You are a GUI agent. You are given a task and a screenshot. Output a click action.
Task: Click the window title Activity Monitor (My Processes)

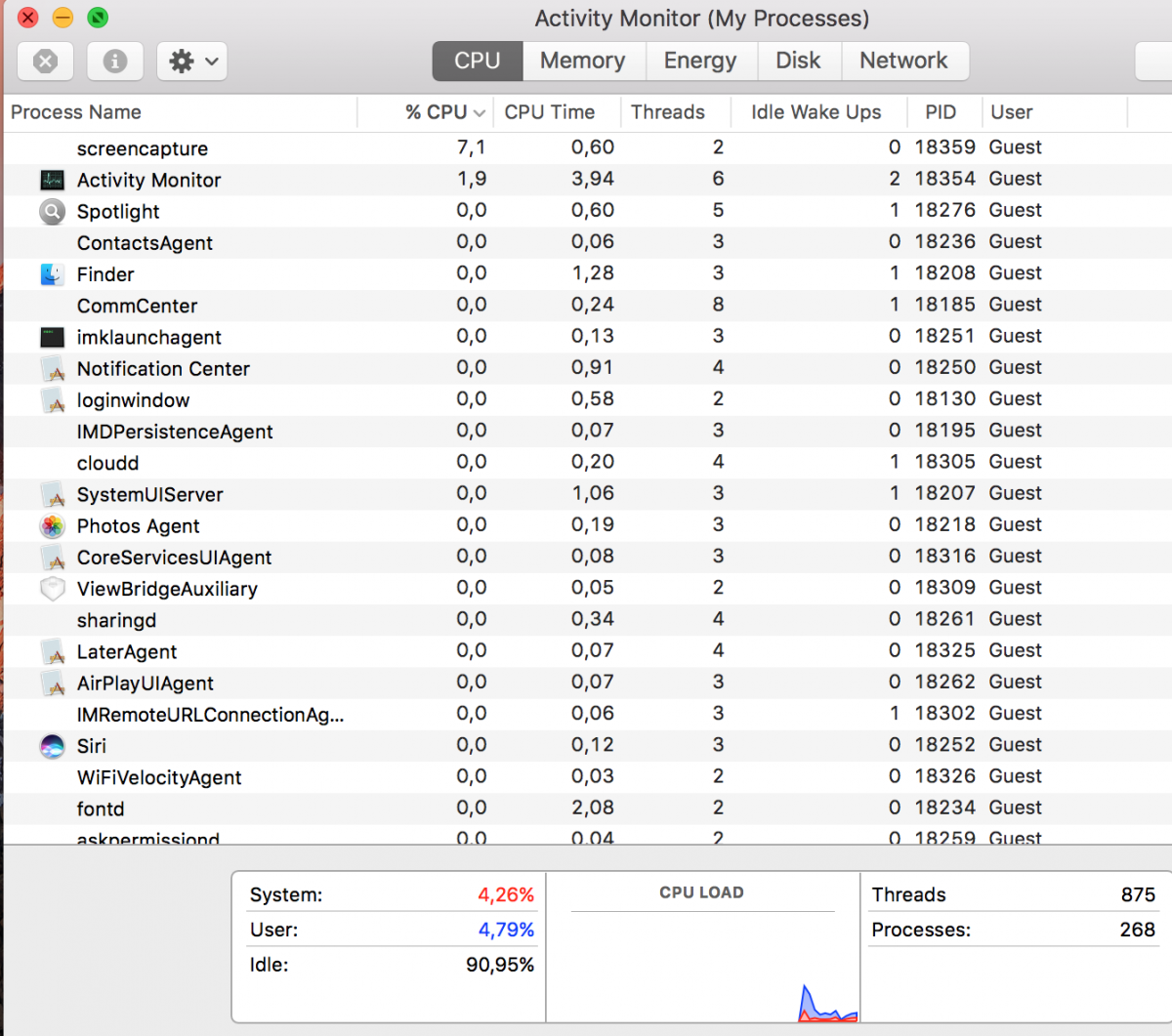(701, 19)
